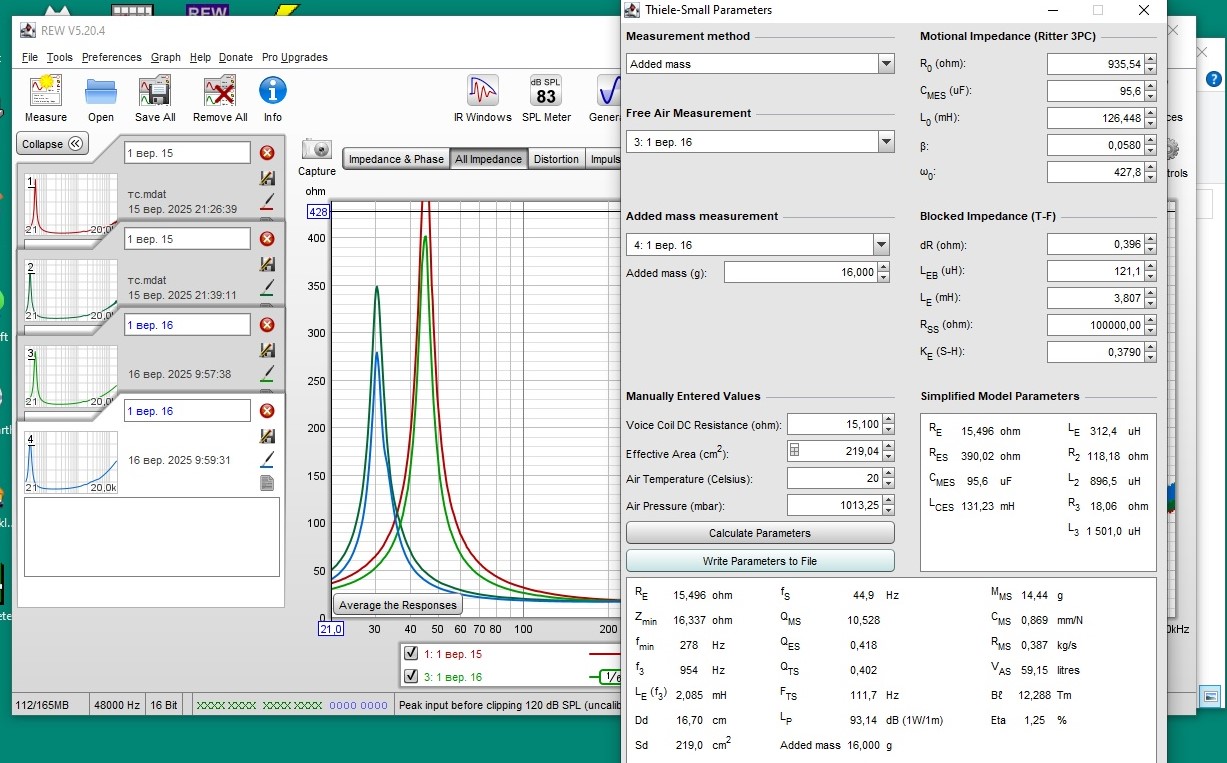Click the Remove All measurements icon
The image size is (1227, 763).
click(x=220, y=92)
